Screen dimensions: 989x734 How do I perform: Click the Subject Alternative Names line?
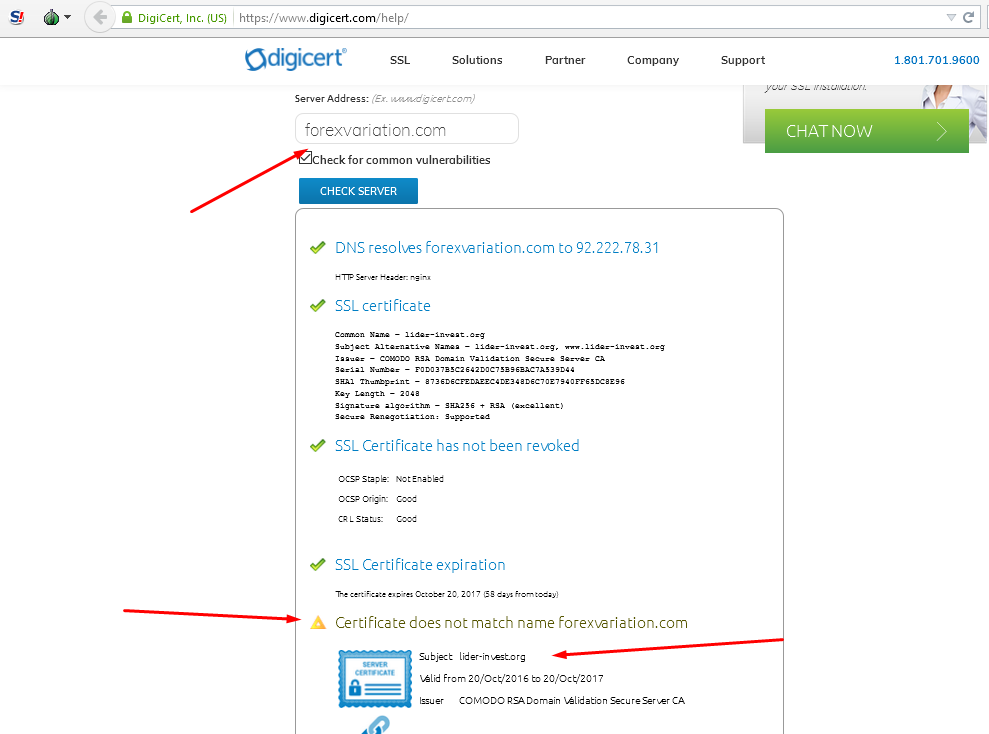(500, 347)
